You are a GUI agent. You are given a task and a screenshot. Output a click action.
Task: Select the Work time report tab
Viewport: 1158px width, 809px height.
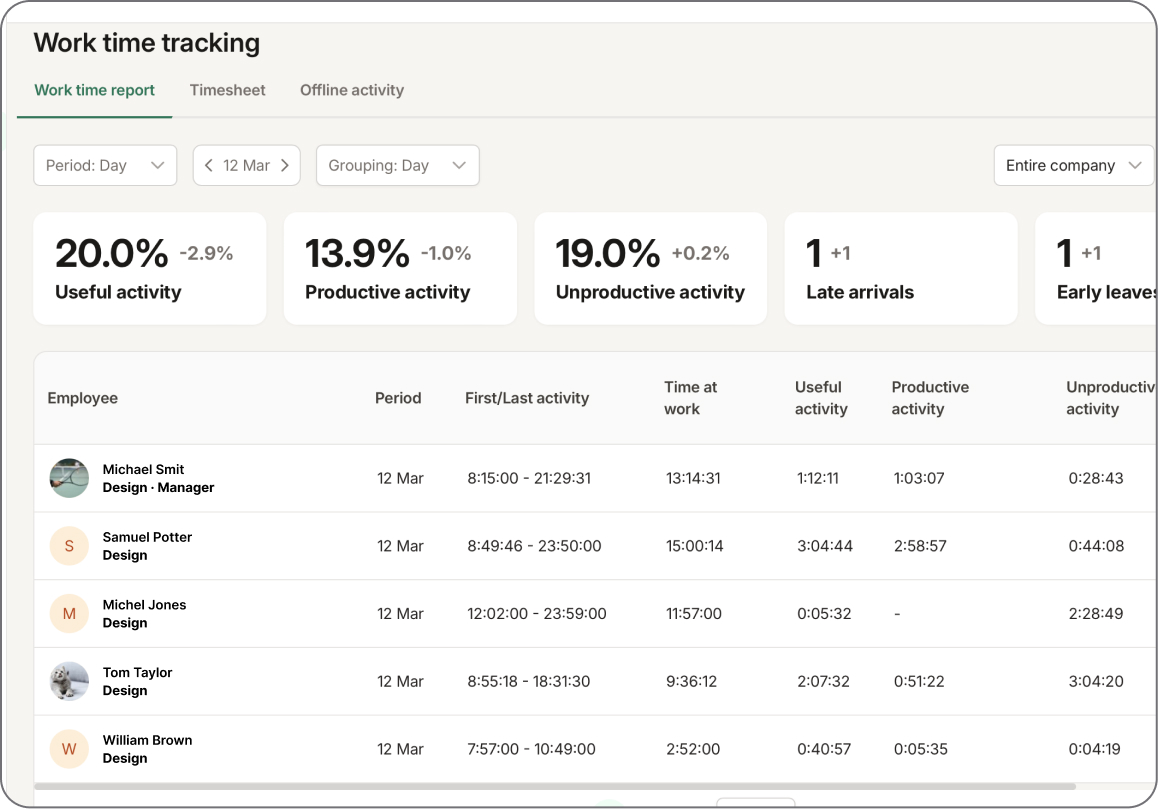click(x=95, y=90)
